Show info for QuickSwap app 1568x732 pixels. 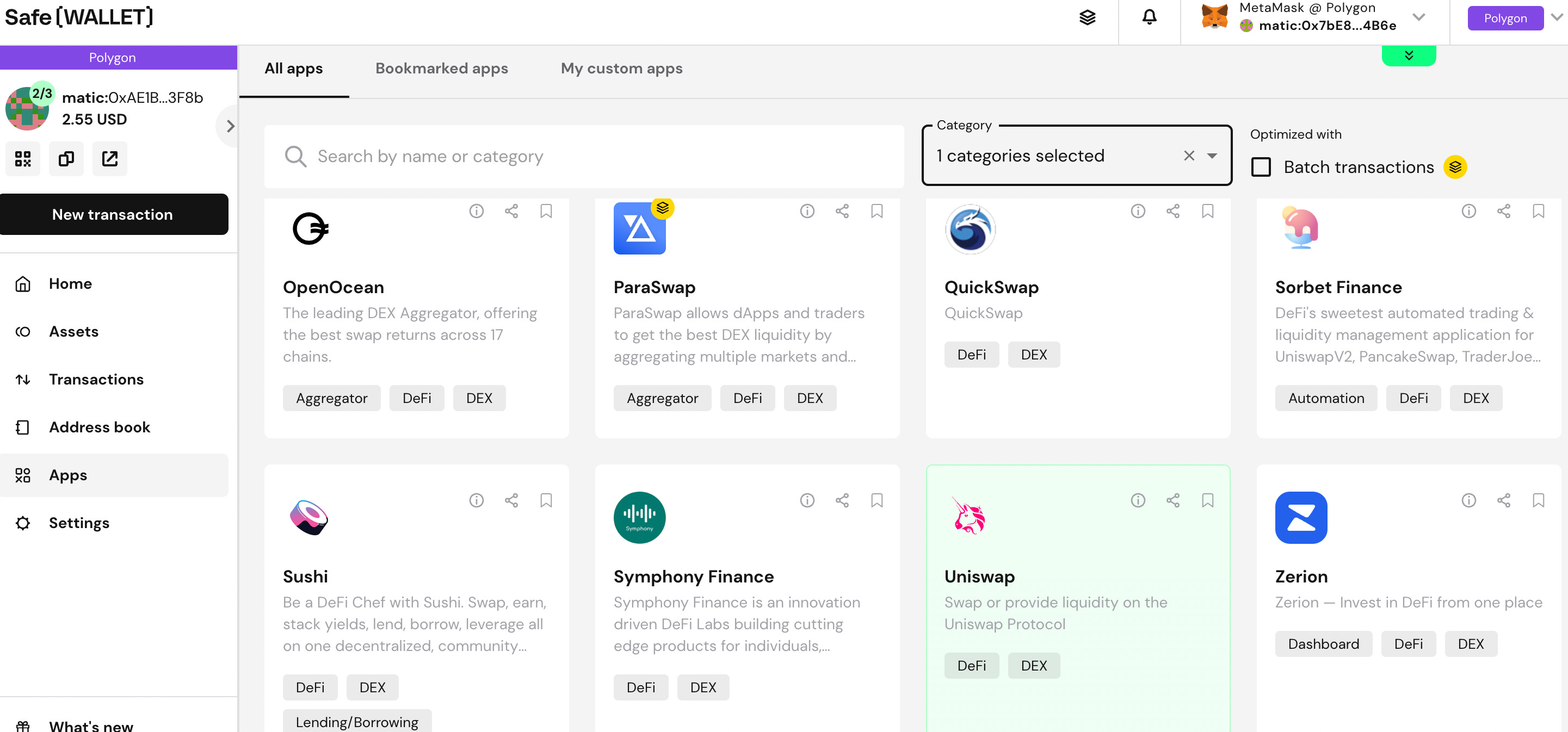[1138, 211]
